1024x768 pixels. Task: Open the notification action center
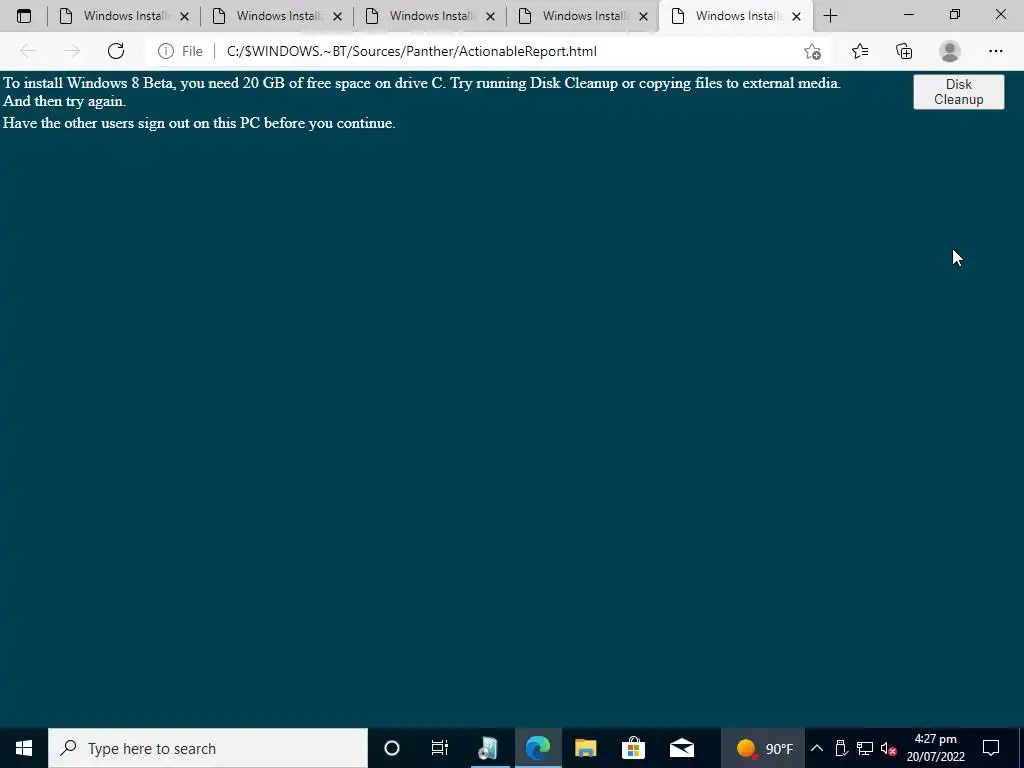point(991,748)
